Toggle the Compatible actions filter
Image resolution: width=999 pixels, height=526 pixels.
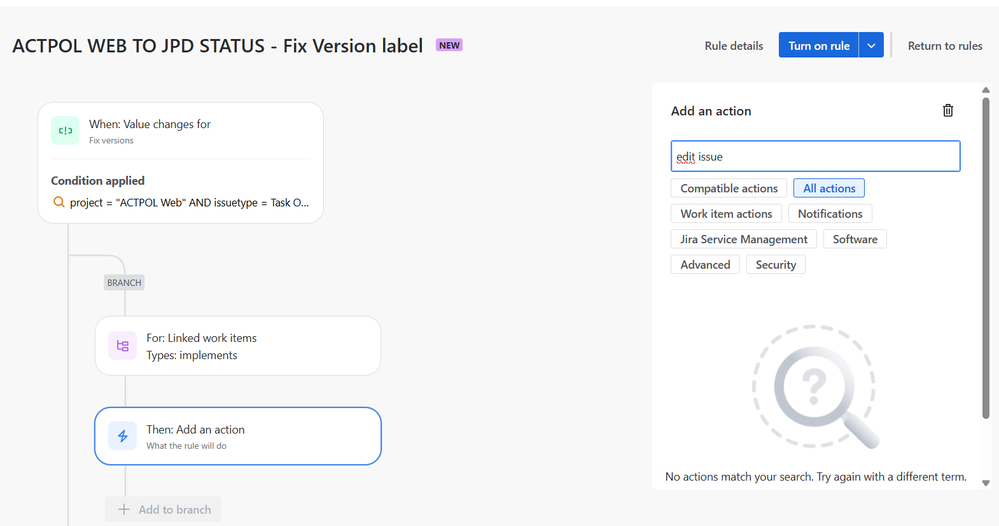tap(729, 188)
